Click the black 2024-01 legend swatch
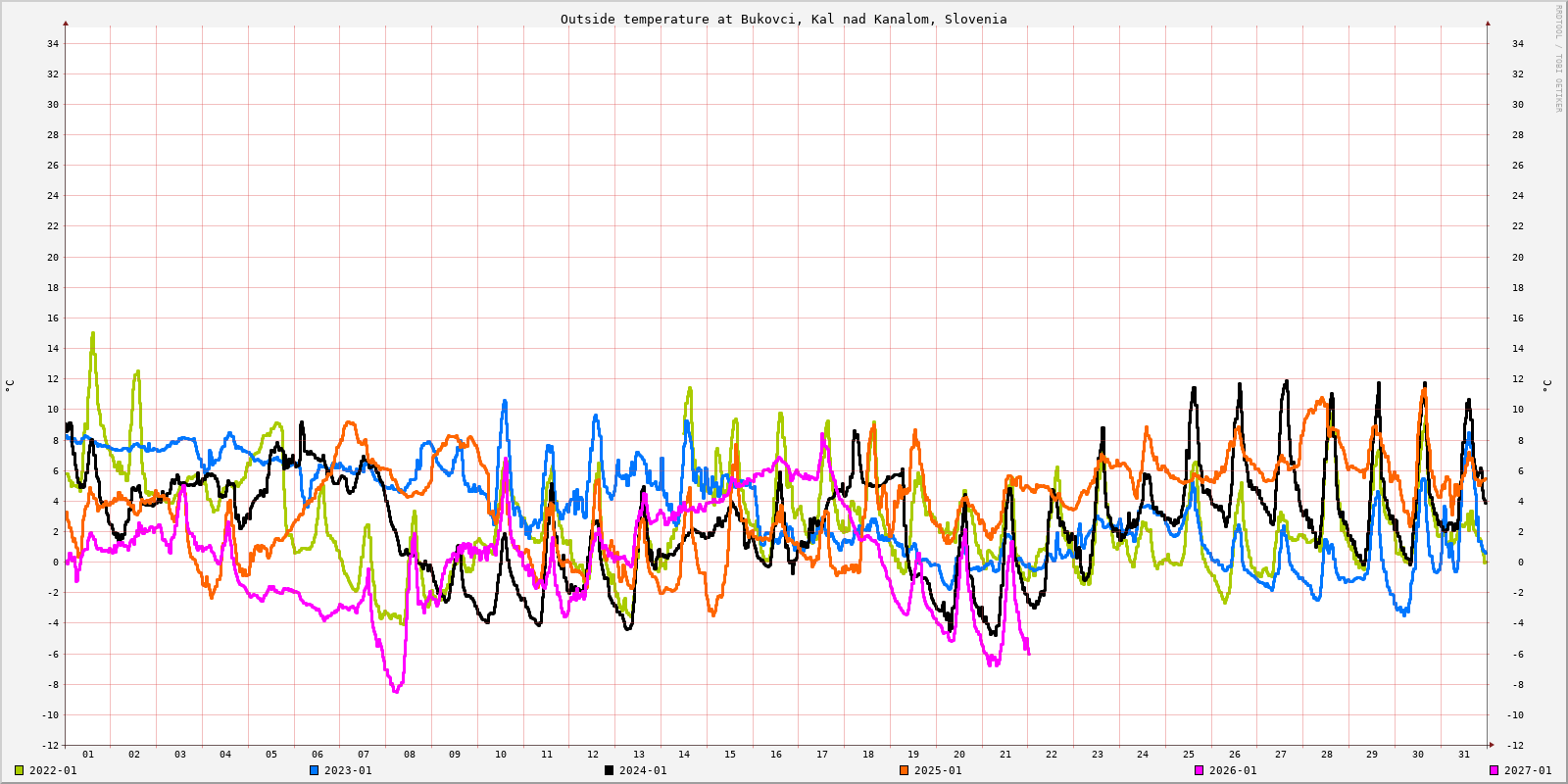The width and height of the screenshot is (1568, 784). (x=609, y=770)
